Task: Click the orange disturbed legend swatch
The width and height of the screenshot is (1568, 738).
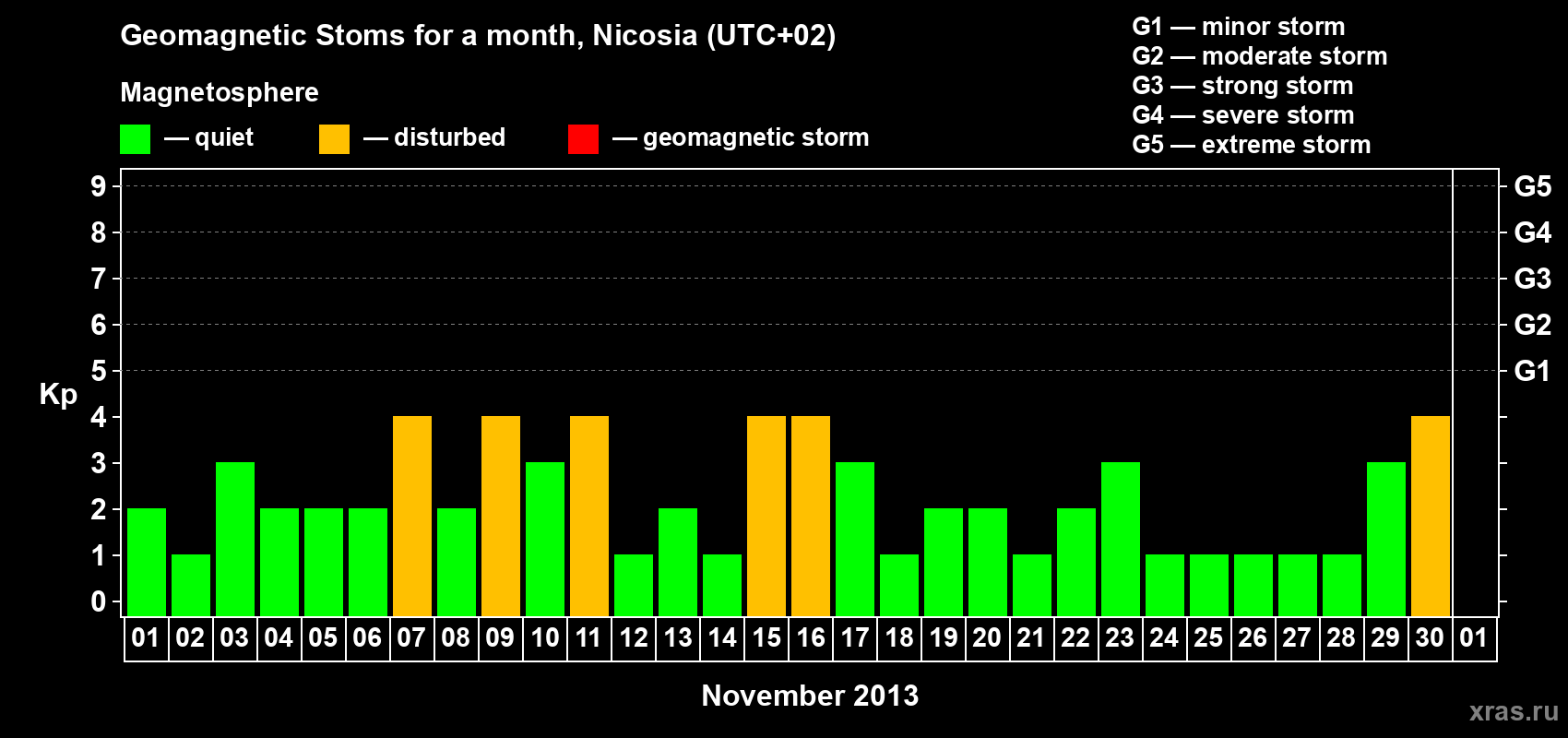Action: point(334,139)
